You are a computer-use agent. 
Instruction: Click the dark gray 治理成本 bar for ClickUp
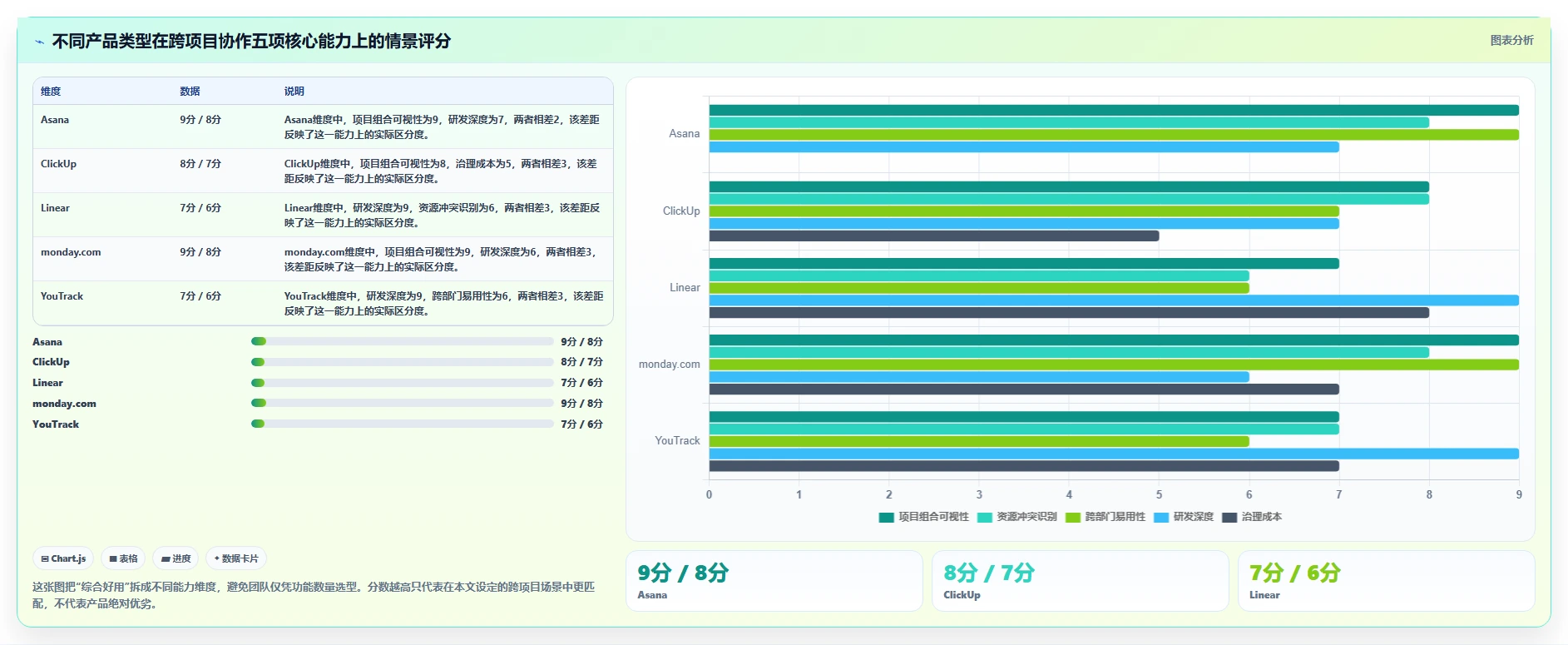click(934, 236)
